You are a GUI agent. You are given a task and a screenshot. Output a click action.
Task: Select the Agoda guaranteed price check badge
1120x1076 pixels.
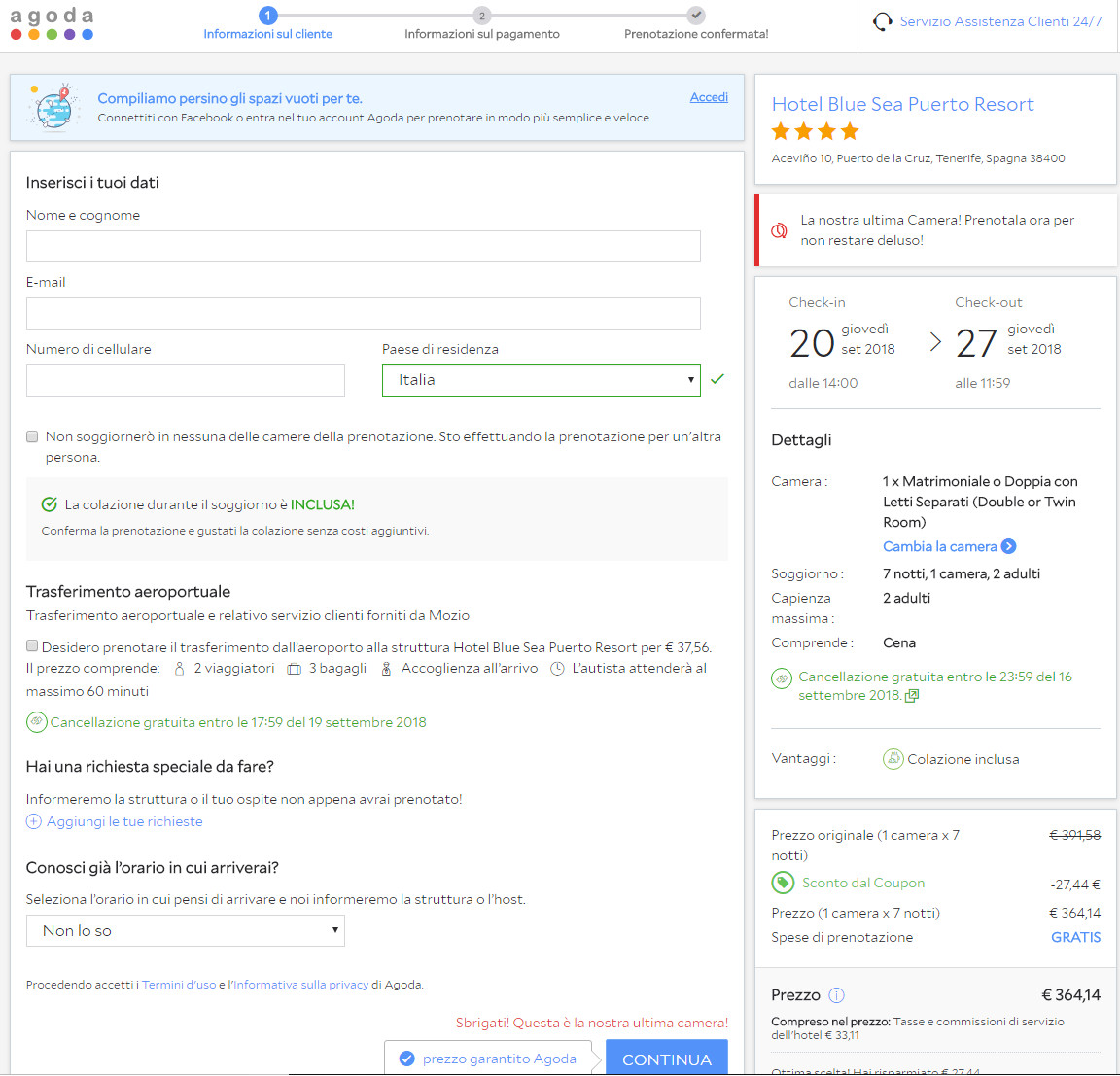[407, 1059]
